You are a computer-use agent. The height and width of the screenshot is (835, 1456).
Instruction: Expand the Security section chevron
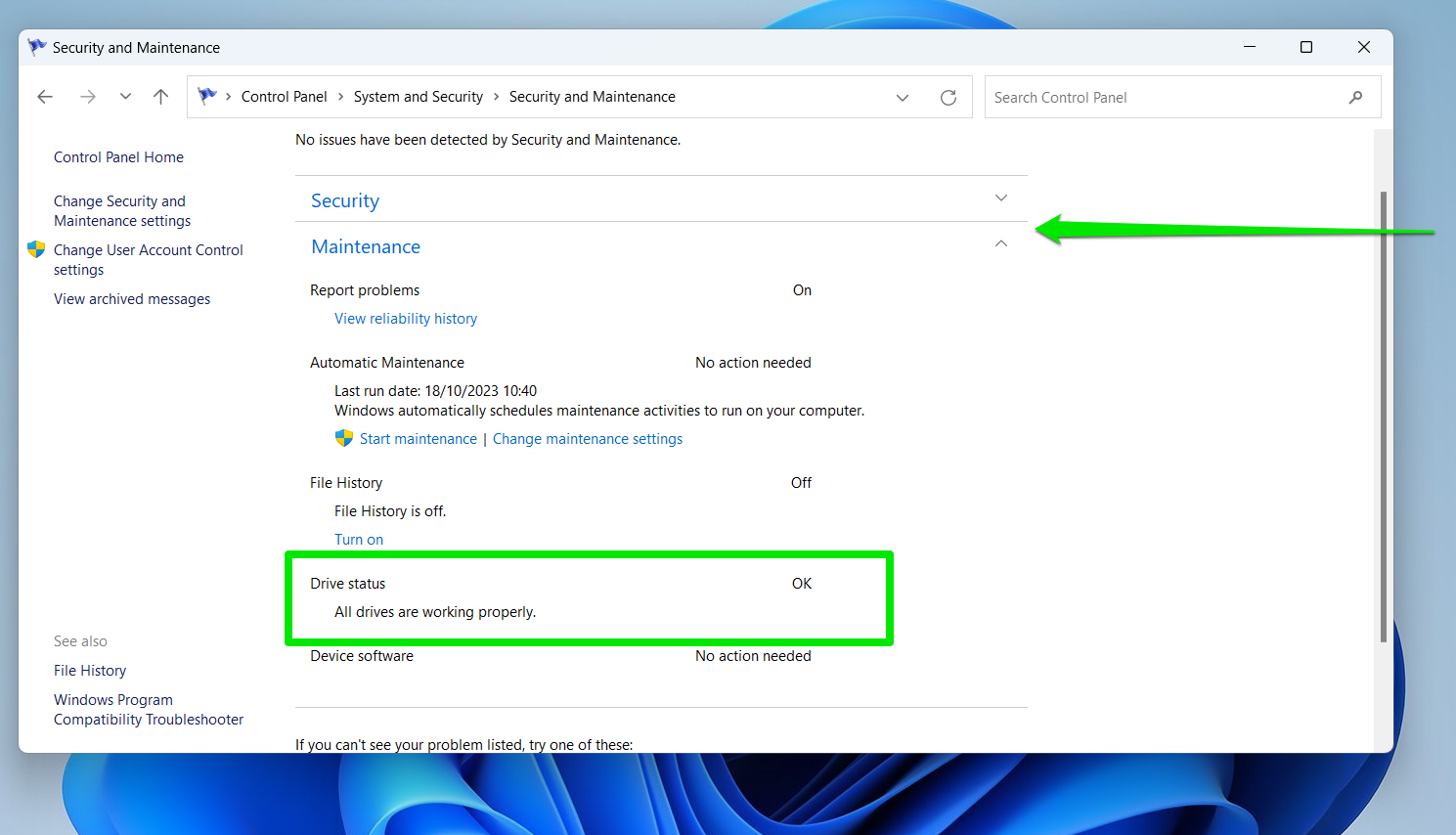pos(1001,198)
